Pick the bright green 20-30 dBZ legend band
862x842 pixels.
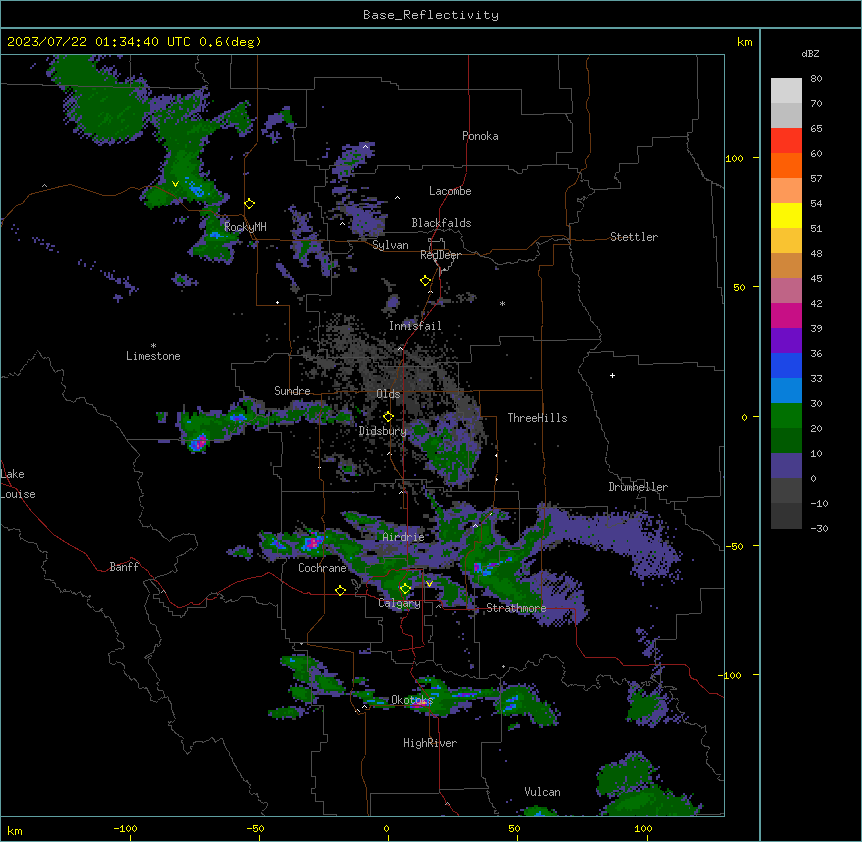(786, 416)
